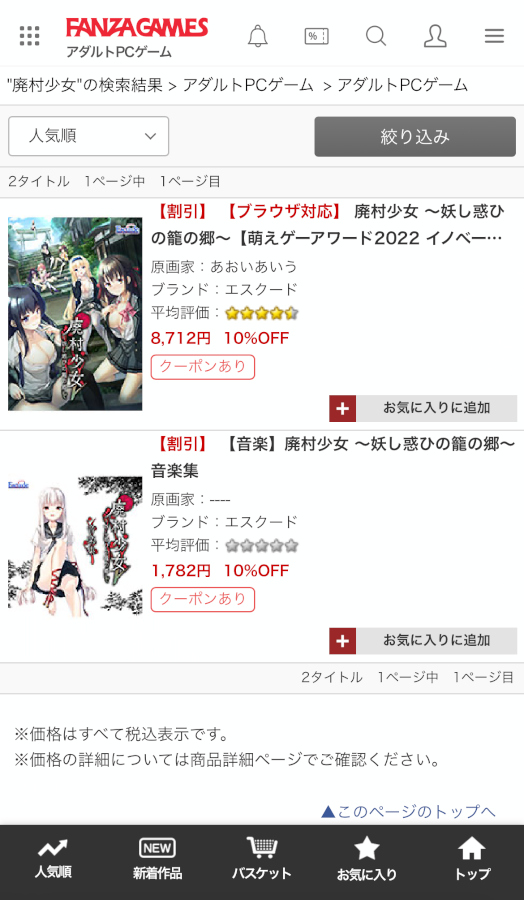Viewport: 524px width, 900px height.
Task: Select the first item's クーポンあり badge
Action: pos(203,367)
